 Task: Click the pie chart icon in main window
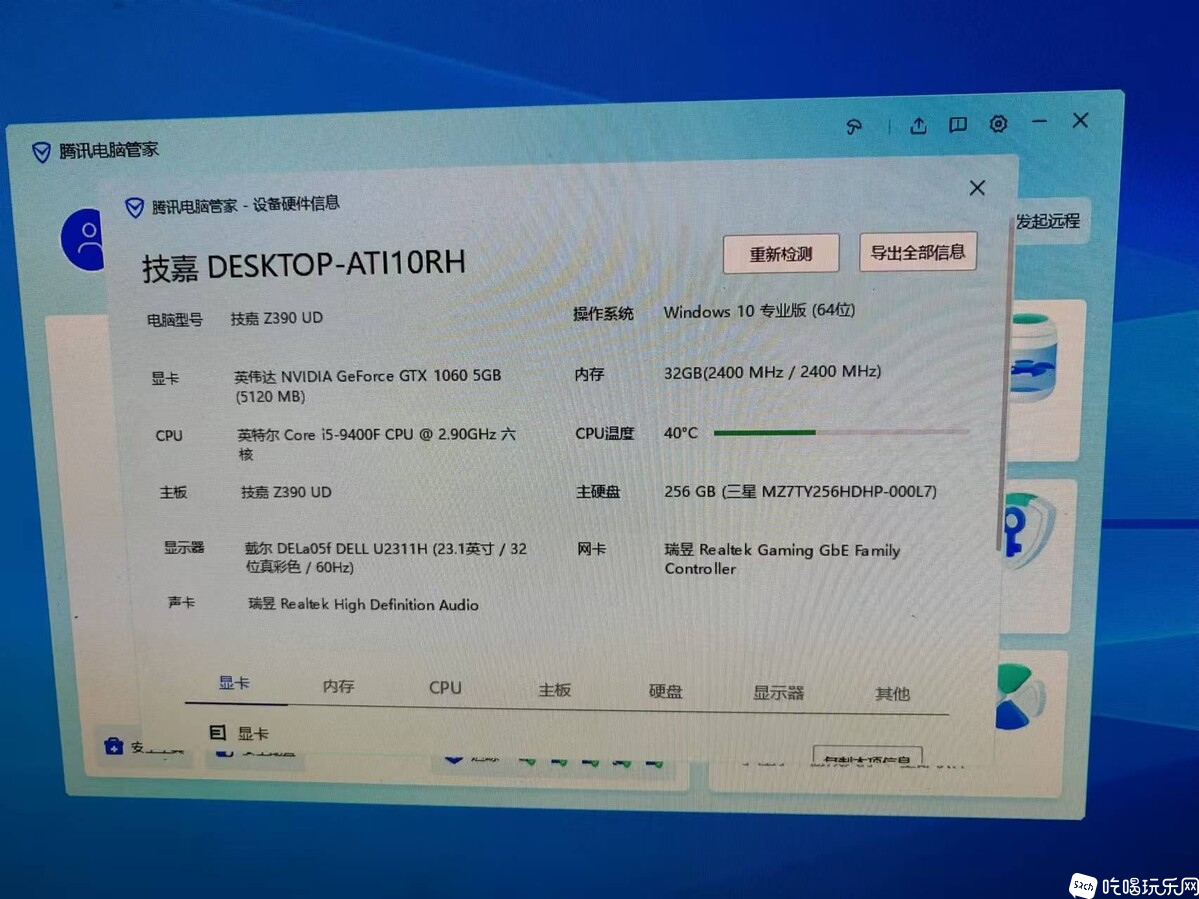[1018, 696]
